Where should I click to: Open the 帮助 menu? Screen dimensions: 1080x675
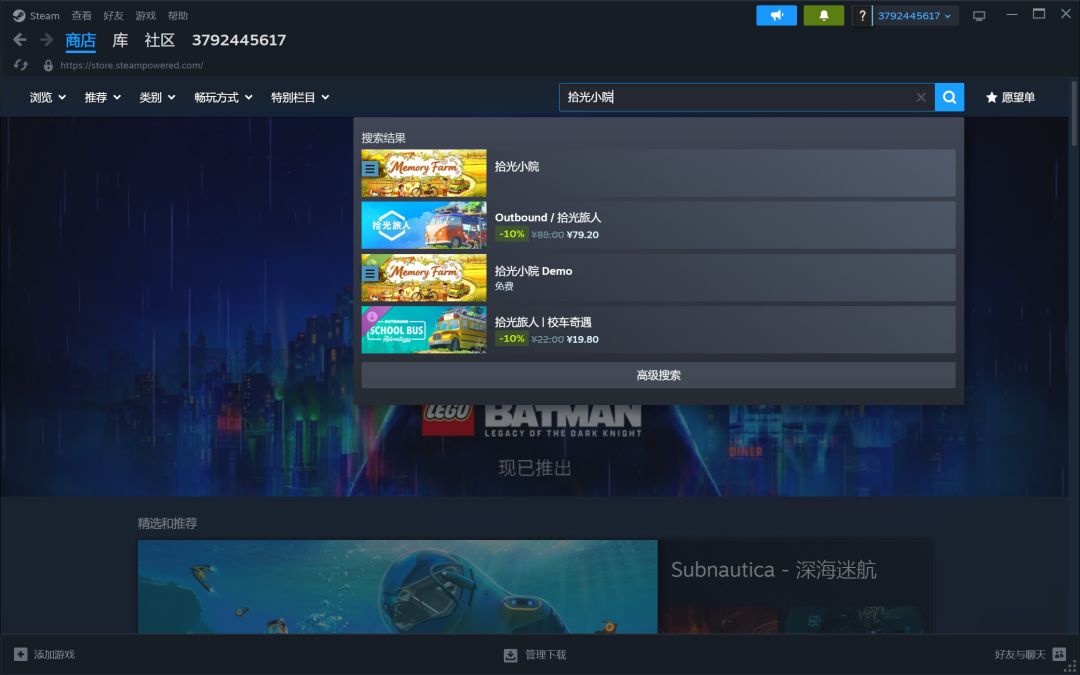178,15
